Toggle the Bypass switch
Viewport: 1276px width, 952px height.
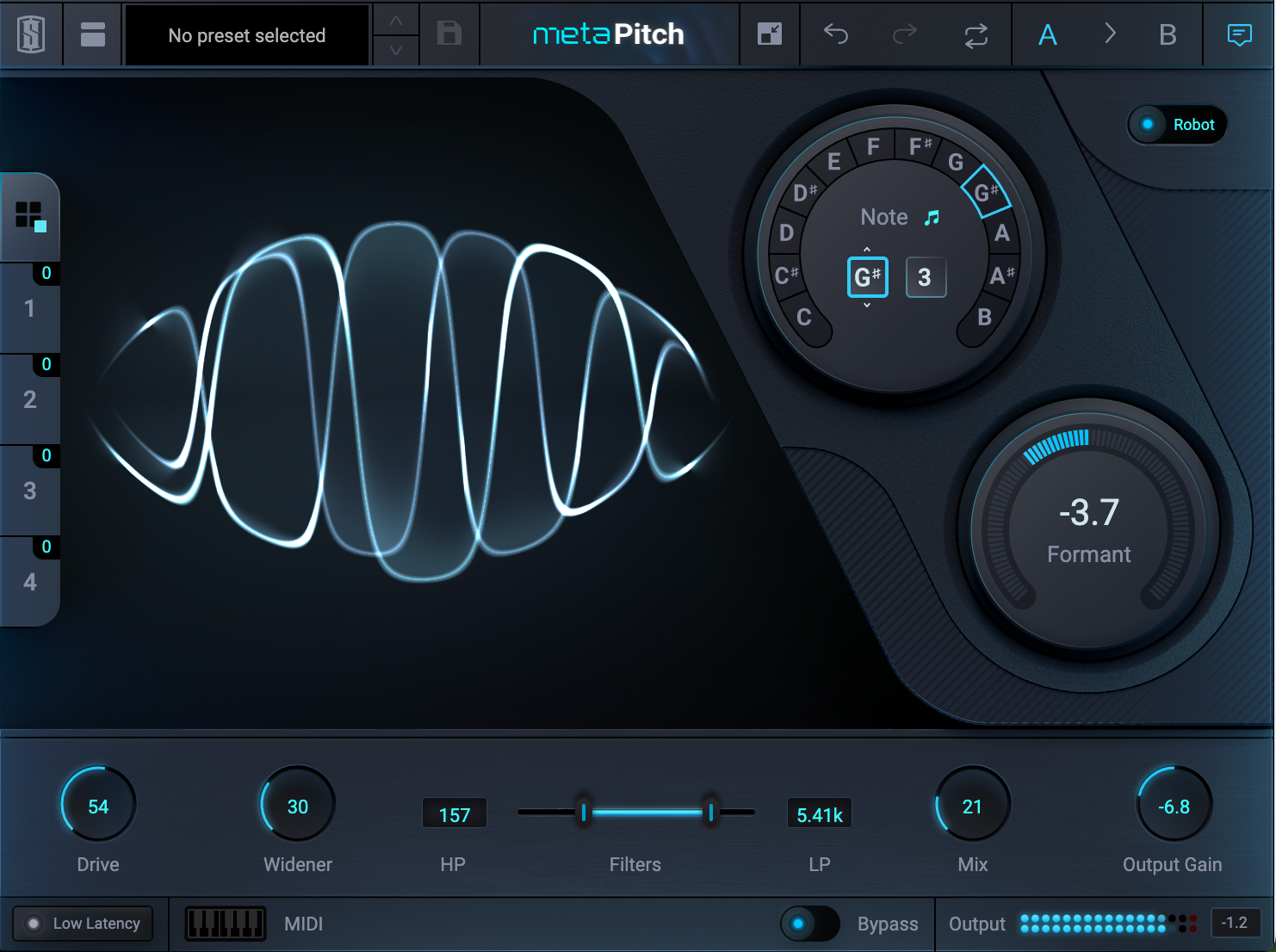811,924
